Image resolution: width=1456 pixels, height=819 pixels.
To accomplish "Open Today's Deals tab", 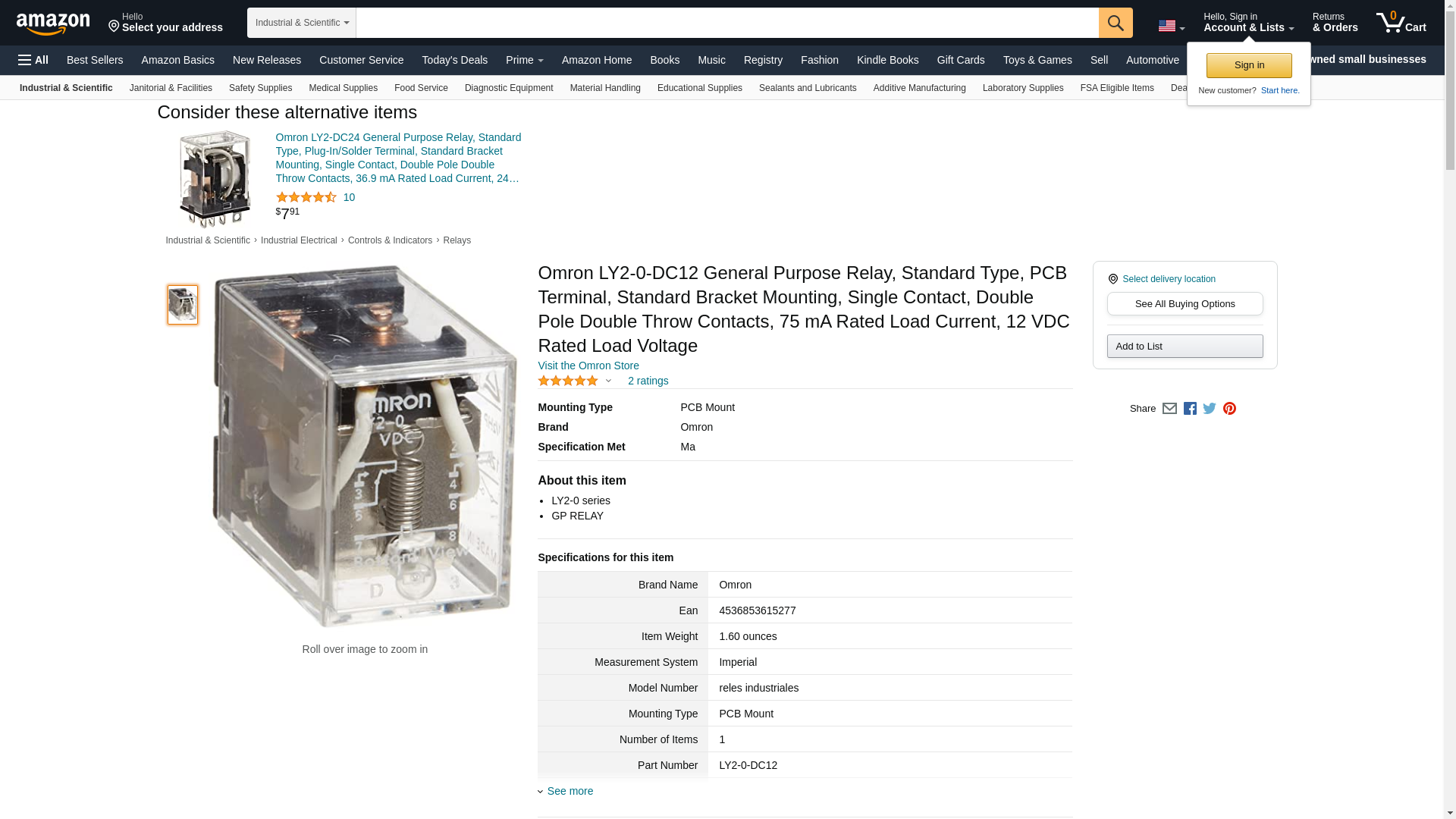I will (x=455, y=60).
